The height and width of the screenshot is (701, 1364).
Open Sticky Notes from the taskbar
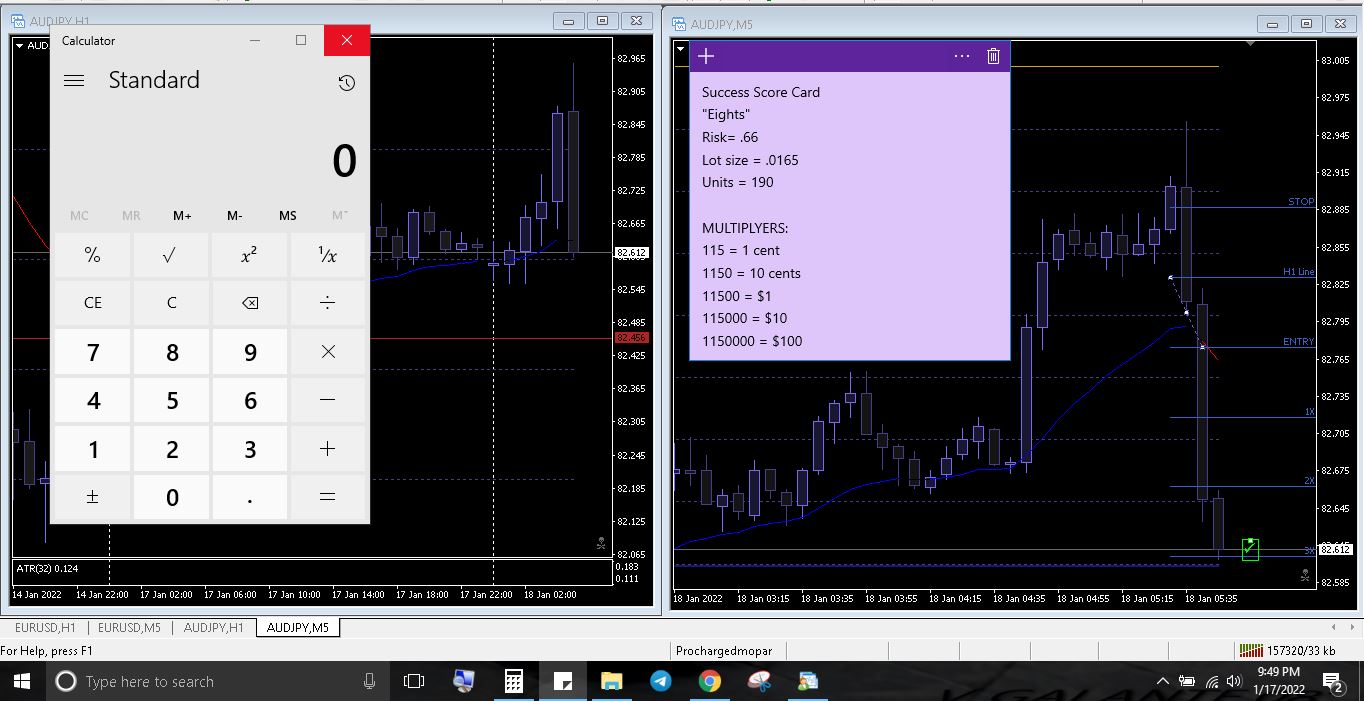[x=562, y=681]
